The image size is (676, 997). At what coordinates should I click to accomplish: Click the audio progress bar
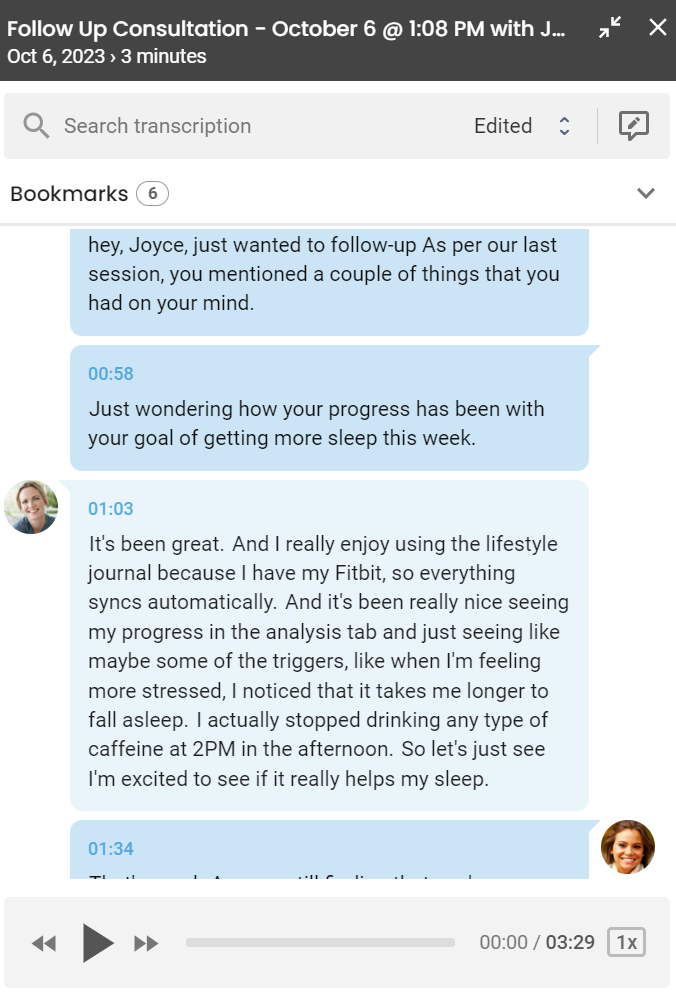(x=321, y=942)
